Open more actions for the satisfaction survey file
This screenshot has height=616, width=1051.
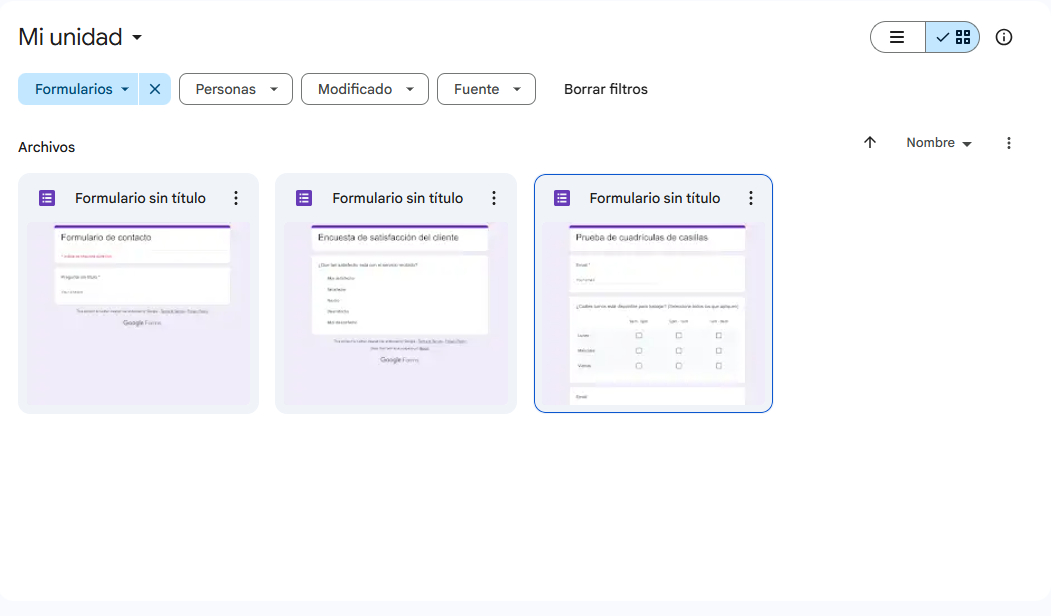pos(493,198)
